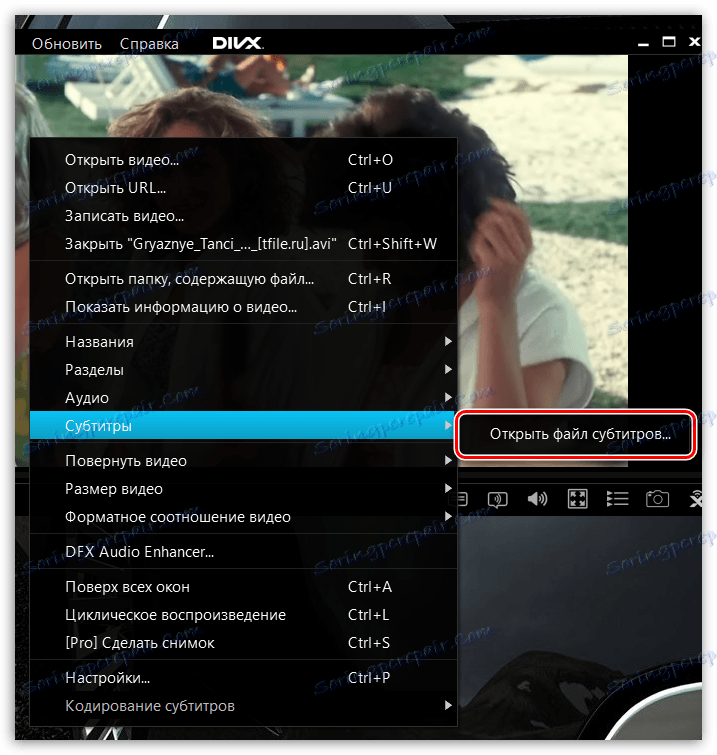This screenshot has width=717, height=755.
Task: Select [Pro] Сделать снимок entry
Action: click(243, 643)
